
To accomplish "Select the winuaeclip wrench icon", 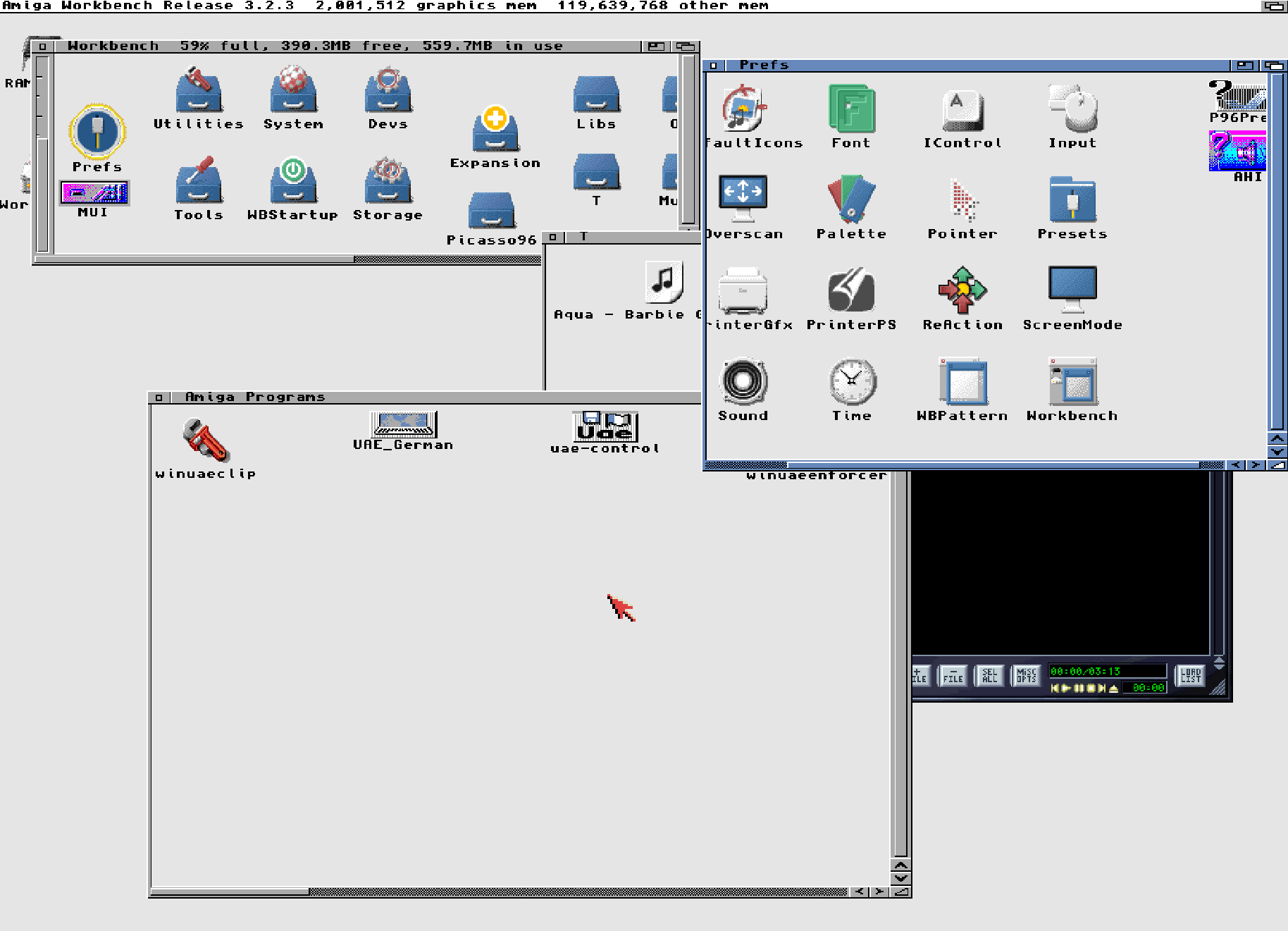I will point(205,440).
